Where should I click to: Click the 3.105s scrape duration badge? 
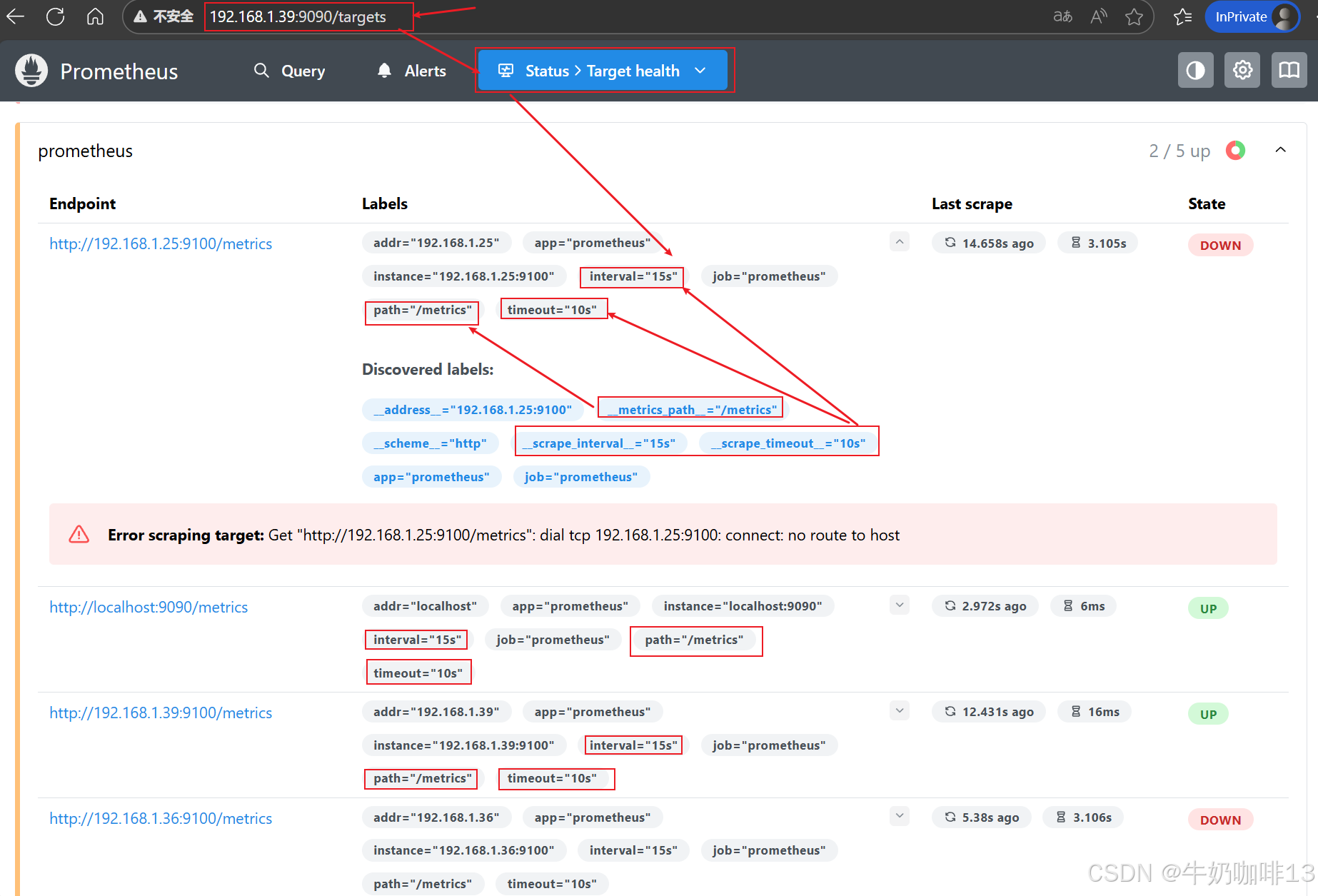click(1098, 243)
